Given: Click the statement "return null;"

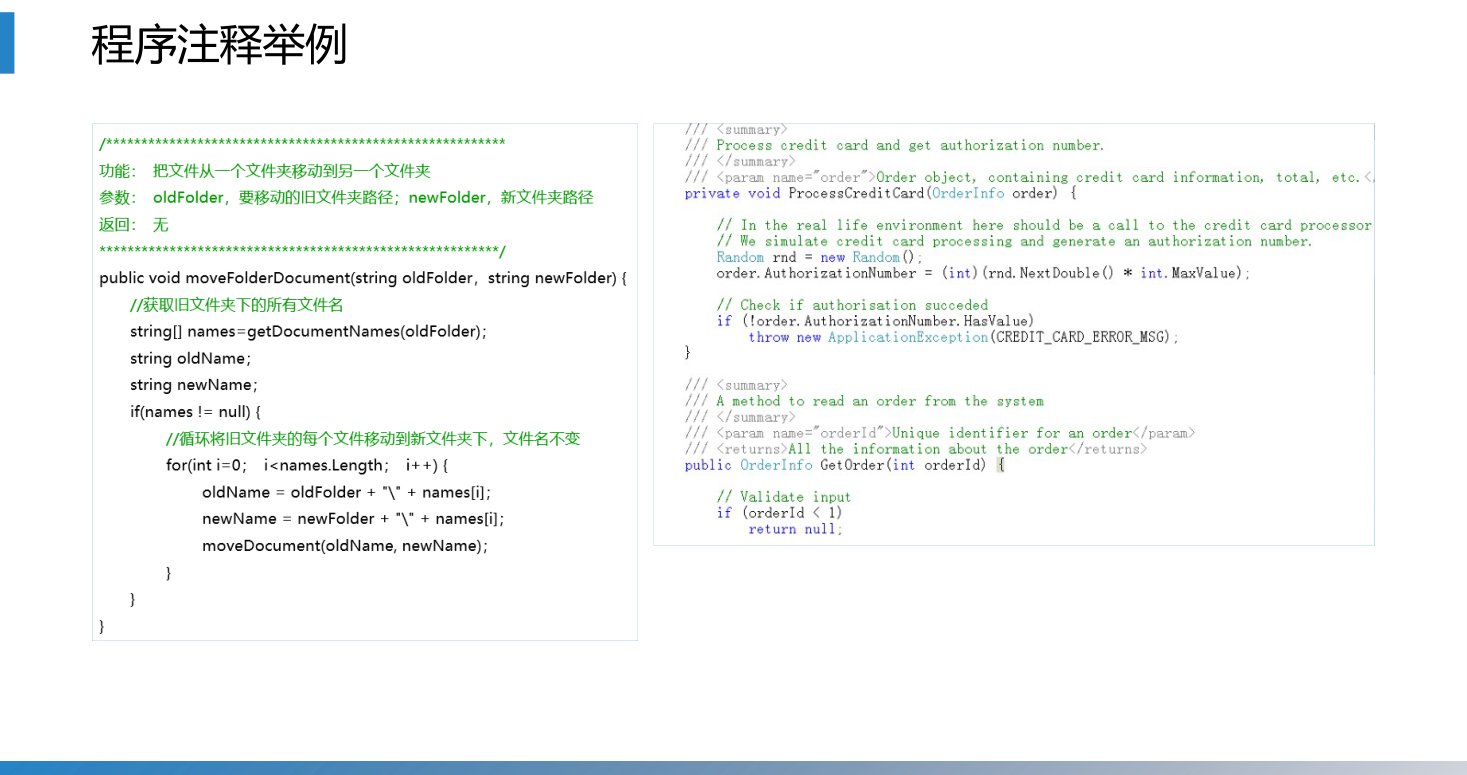Looking at the screenshot, I should tap(796, 529).
